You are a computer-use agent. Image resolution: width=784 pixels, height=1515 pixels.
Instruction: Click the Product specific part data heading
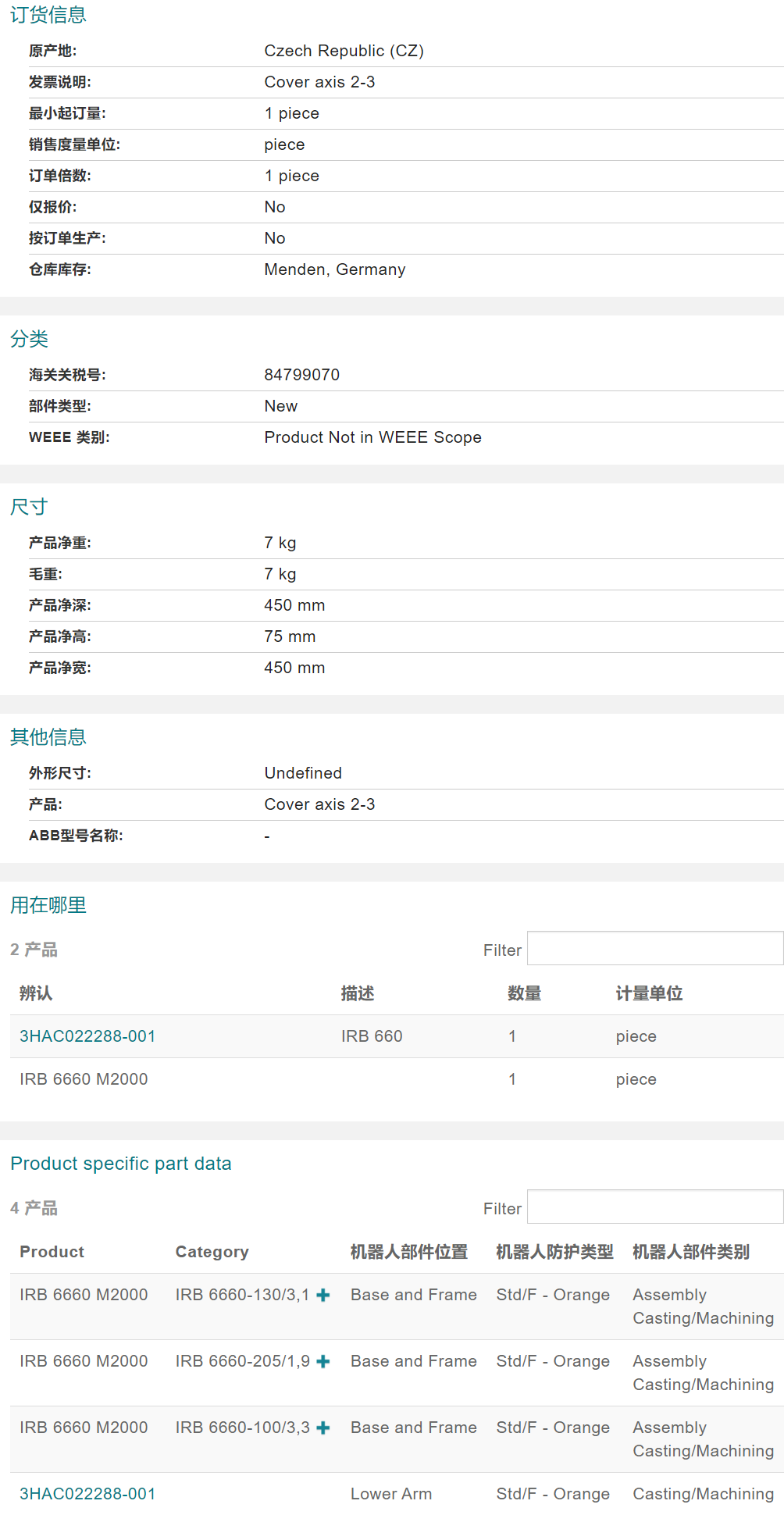pyautogui.click(x=121, y=1164)
